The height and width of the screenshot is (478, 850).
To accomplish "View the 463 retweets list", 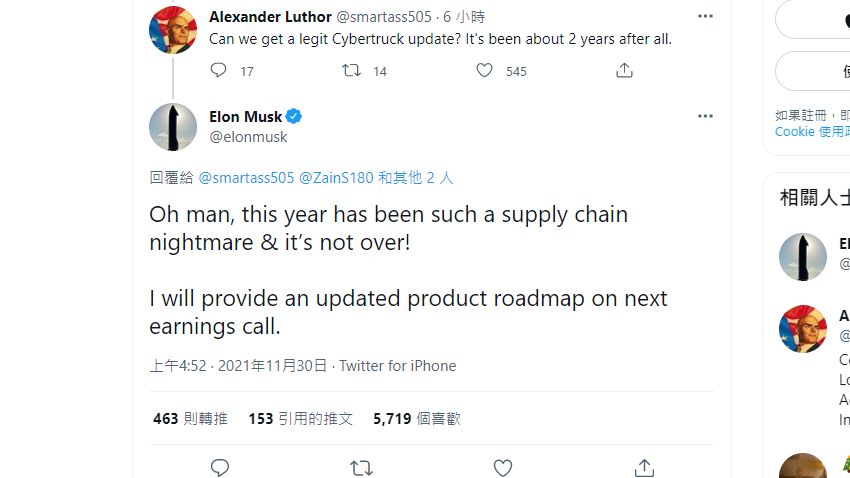I will coord(190,419).
